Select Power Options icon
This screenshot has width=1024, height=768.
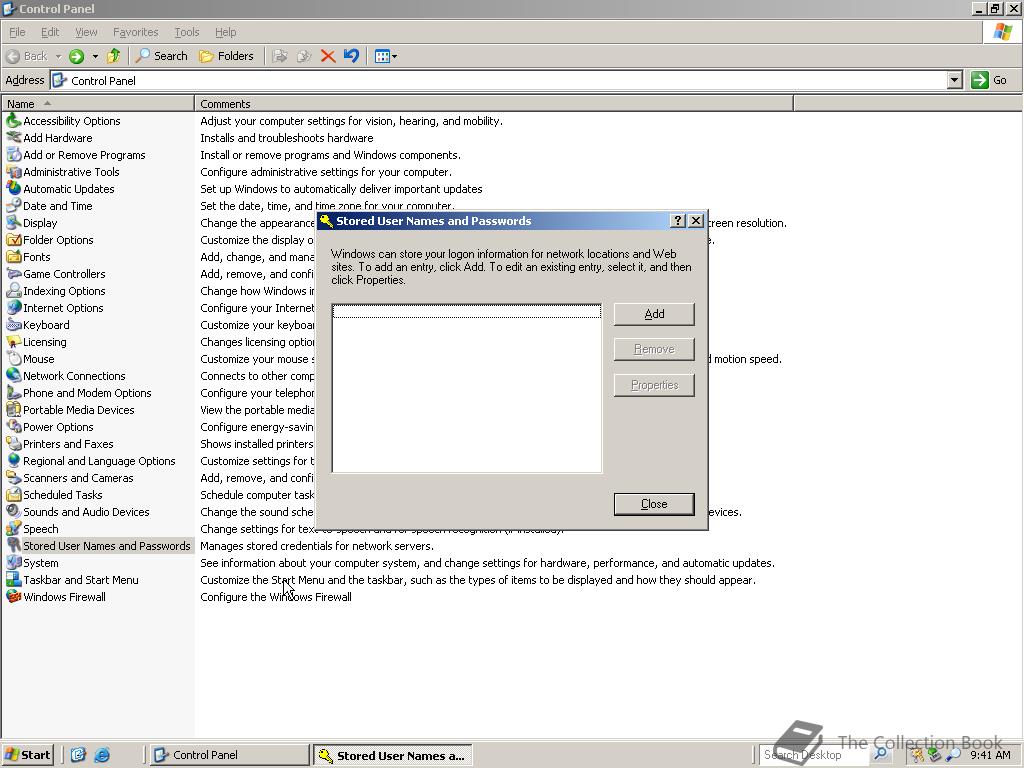(x=14, y=426)
